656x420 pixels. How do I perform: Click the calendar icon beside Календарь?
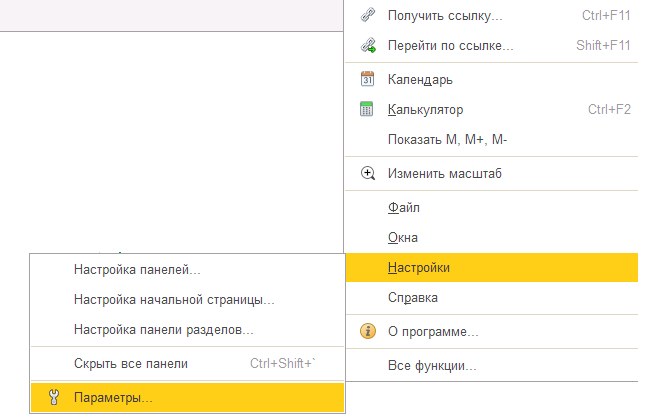tap(367, 79)
